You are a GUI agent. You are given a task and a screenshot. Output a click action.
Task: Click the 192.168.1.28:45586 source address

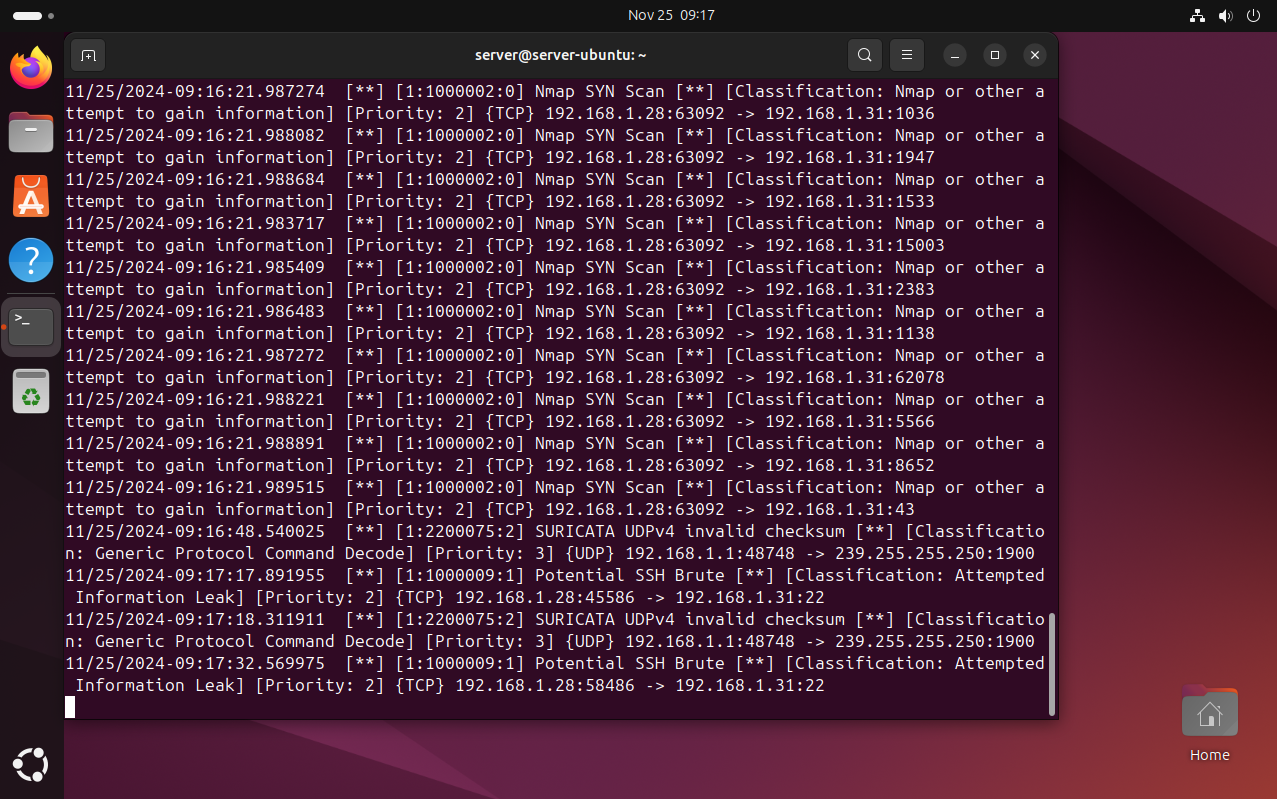(x=545, y=597)
